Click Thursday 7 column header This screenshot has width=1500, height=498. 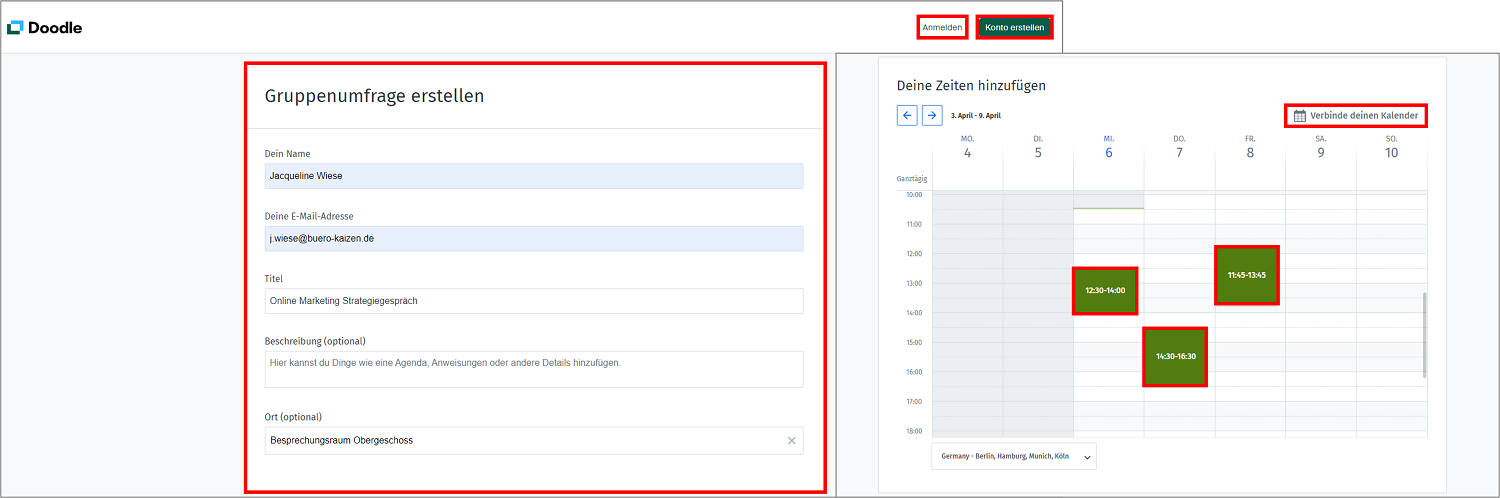click(x=1179, y=147)
